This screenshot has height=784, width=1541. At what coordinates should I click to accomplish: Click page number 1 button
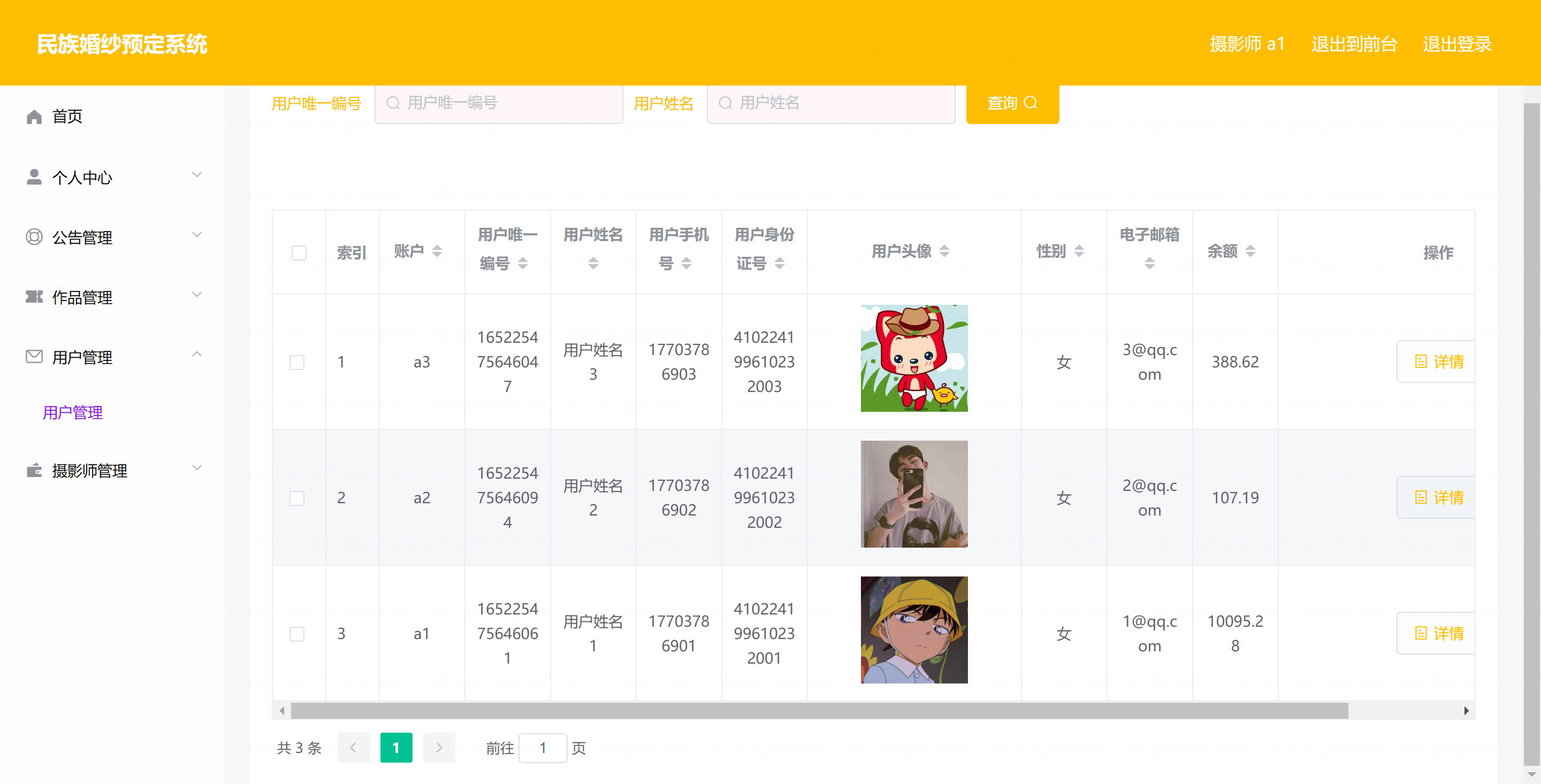click(x=396, y=748)
